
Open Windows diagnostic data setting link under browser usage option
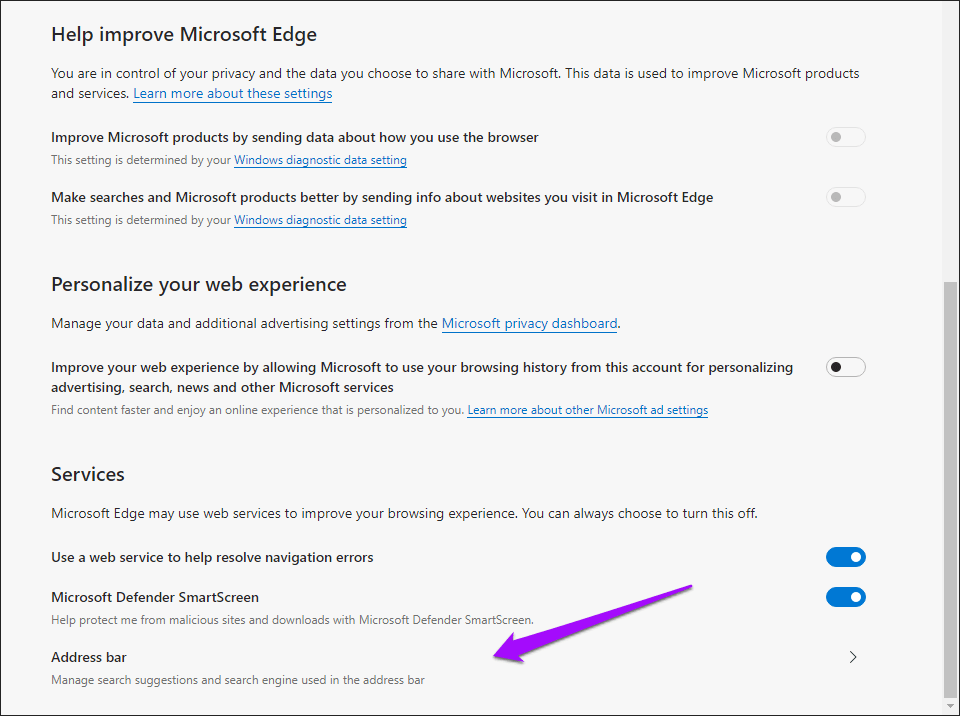(x=320, y=160)
